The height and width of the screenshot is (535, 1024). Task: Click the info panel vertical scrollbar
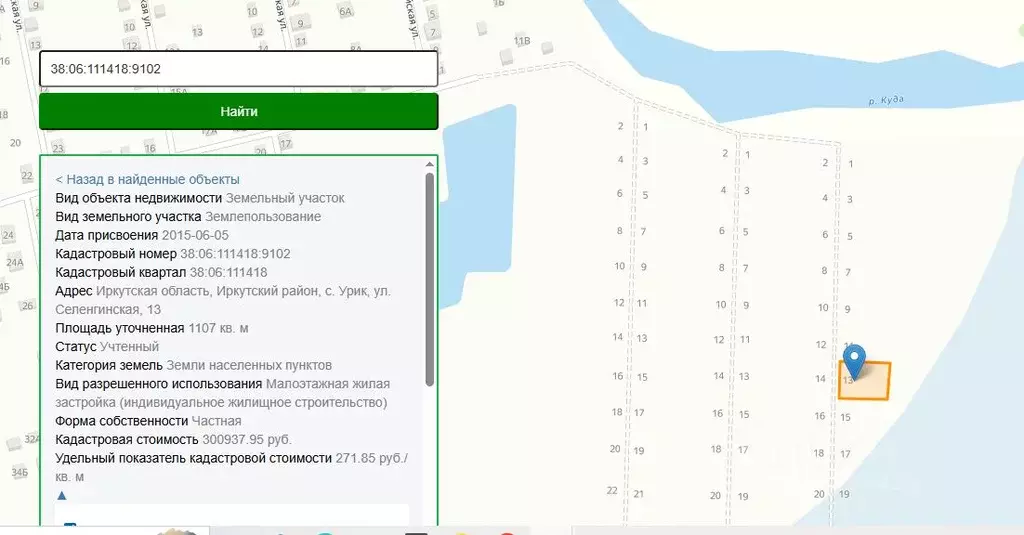tap(430, 280)
